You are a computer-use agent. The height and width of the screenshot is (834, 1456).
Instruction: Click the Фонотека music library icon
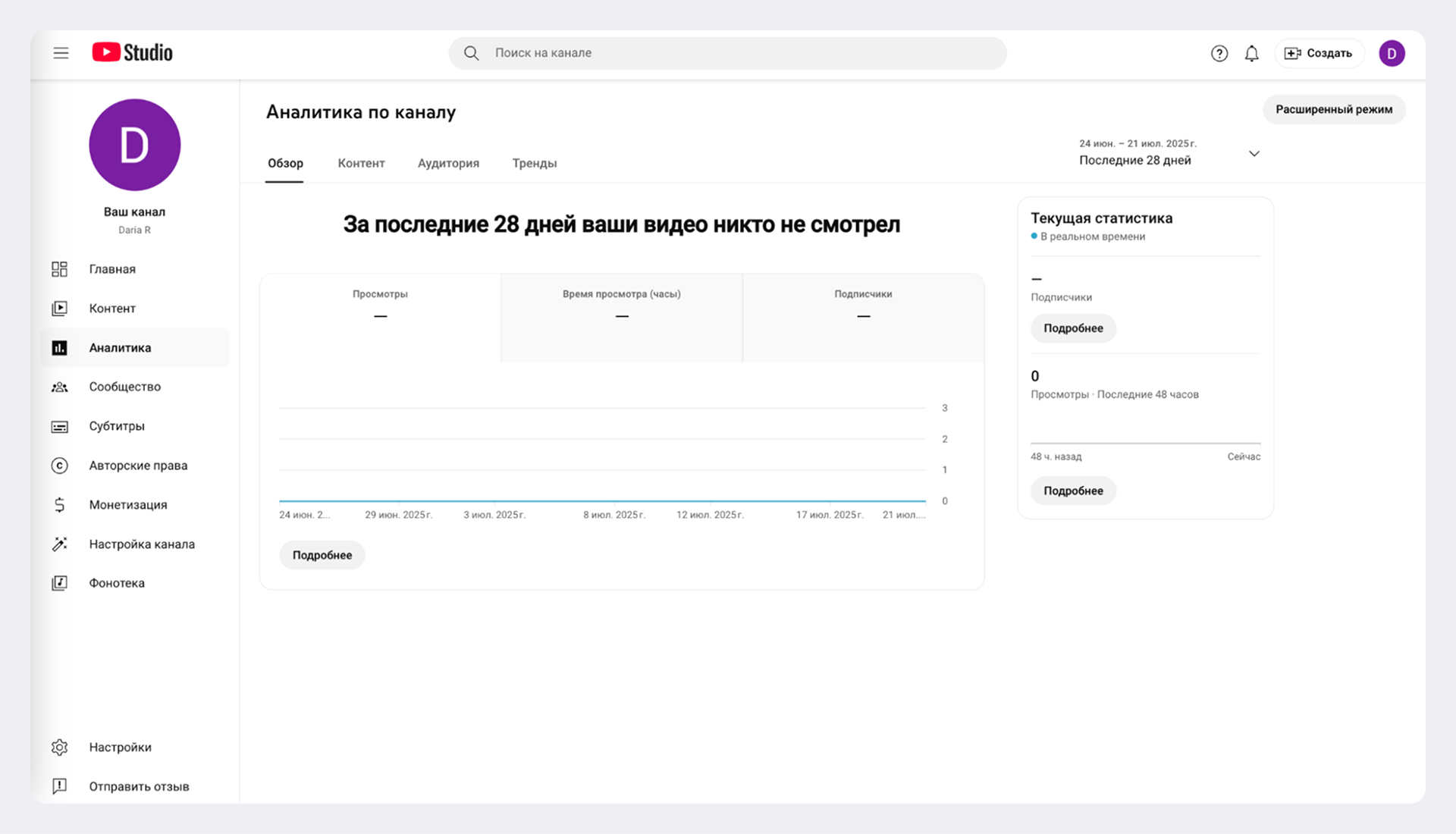click(x=60, y=583)
